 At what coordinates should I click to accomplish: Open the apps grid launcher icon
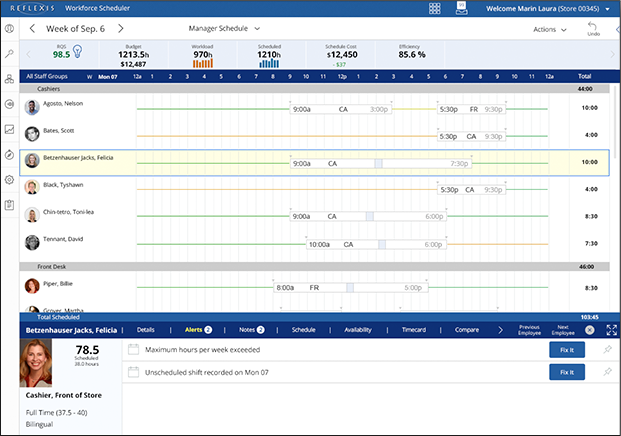click(434, 8)
